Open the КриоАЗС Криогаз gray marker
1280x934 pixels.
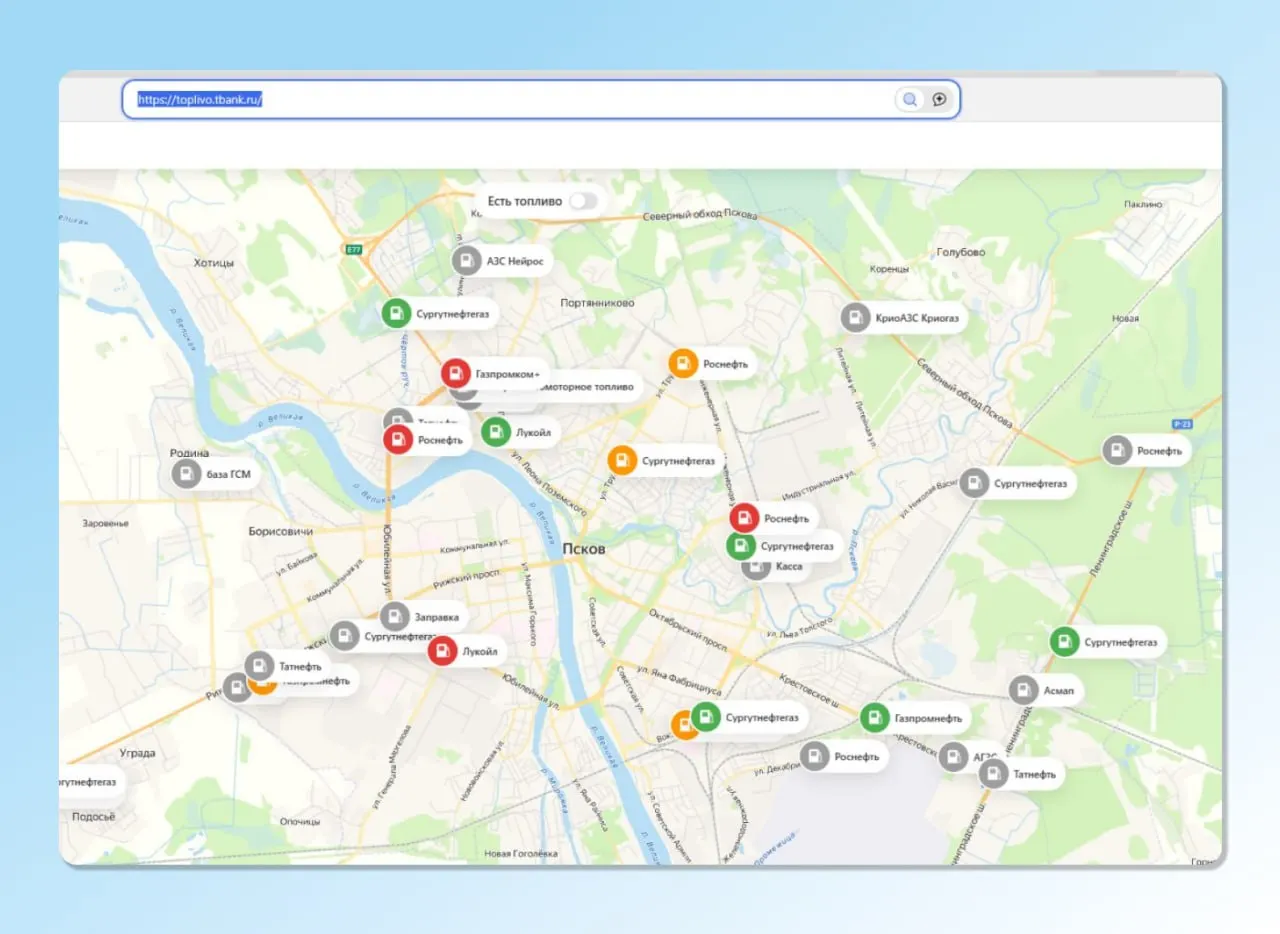pyautogui.click(x=855, y=318)
